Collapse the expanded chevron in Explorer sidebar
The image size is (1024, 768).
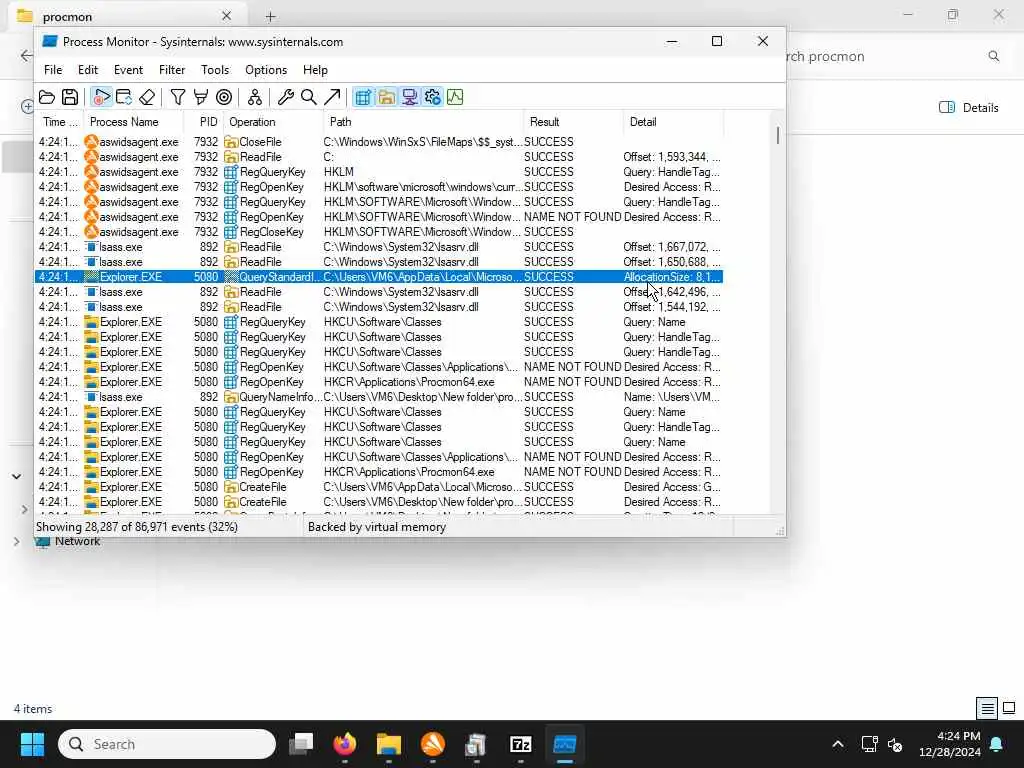(16, 477)
